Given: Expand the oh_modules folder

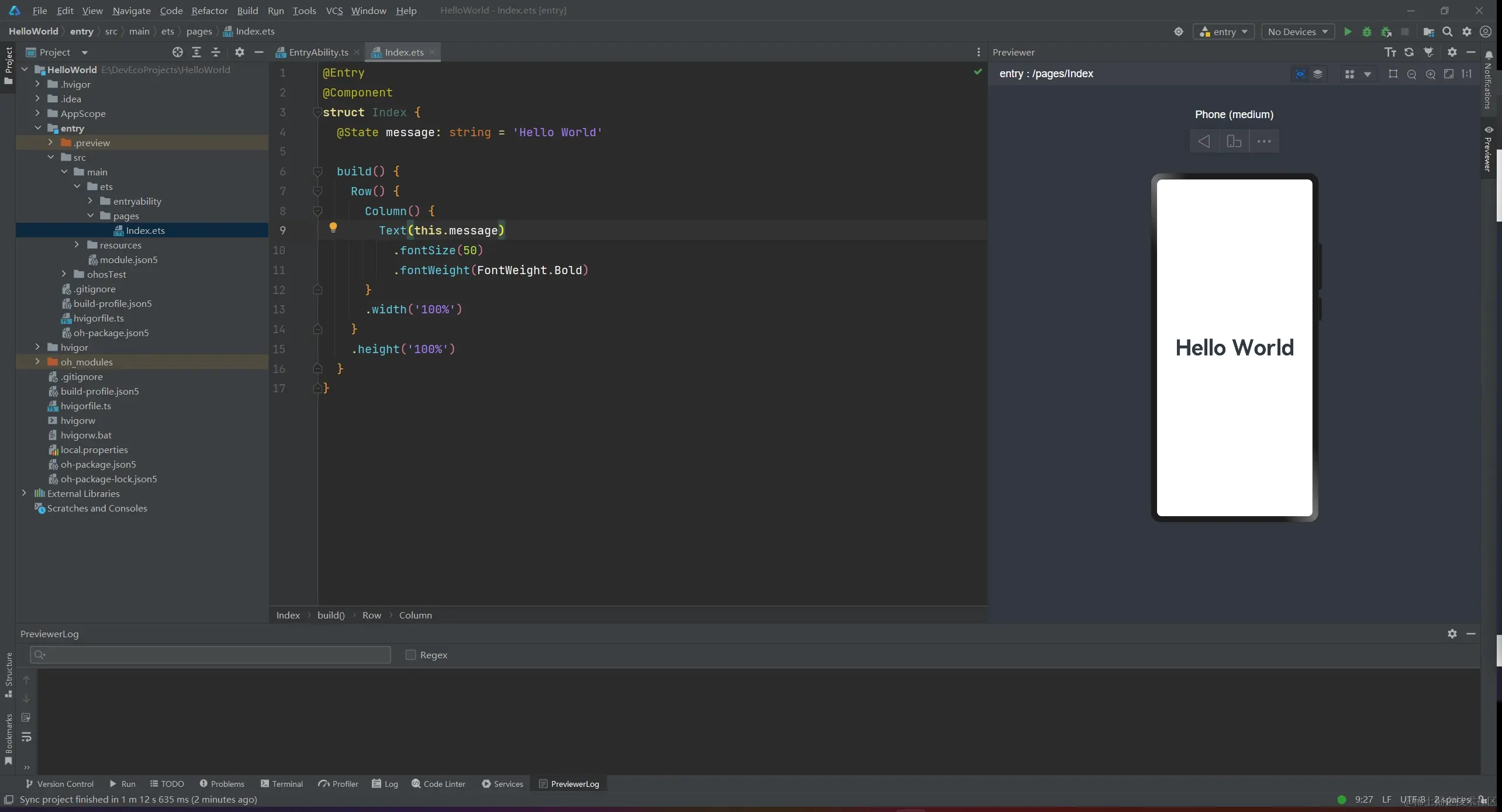Looking at the screenshot, I should (38, 362).
